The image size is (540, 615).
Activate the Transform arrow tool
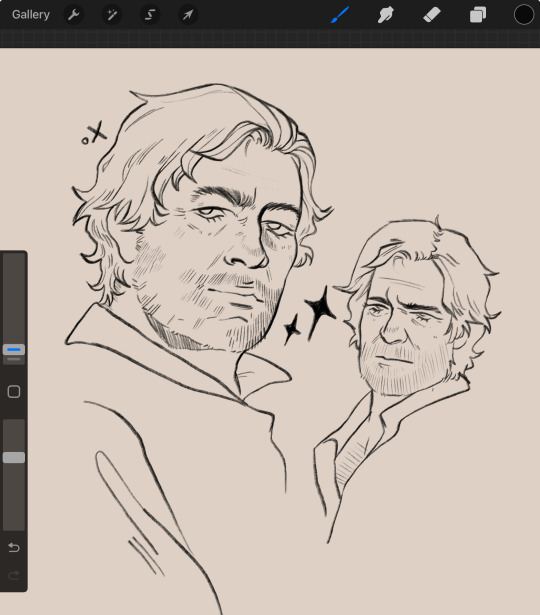(188, 15)
